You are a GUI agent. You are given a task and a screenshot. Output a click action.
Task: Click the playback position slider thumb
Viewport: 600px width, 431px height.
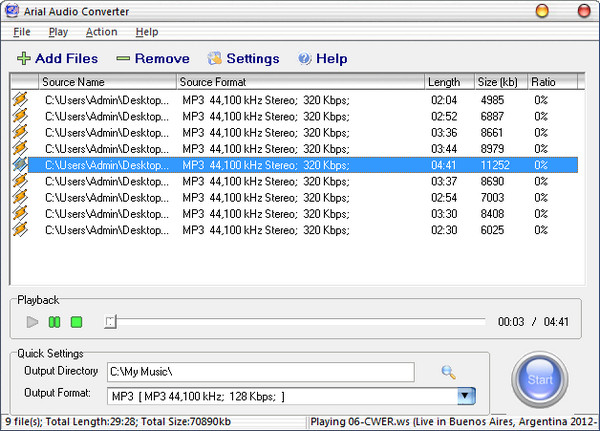pyautogui.click(x=112, y=322)
